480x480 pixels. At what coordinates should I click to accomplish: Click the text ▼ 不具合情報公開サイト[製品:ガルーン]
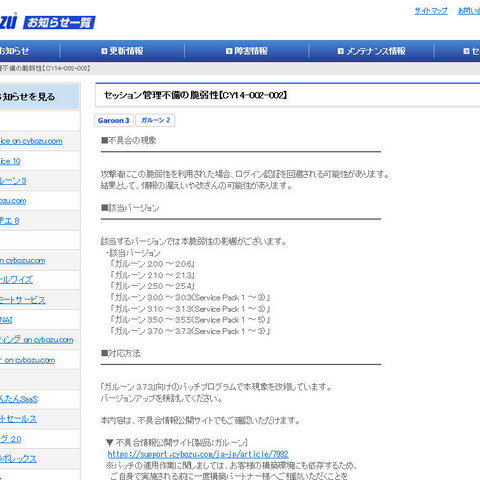pyautogui.click(x=177, y=443)
